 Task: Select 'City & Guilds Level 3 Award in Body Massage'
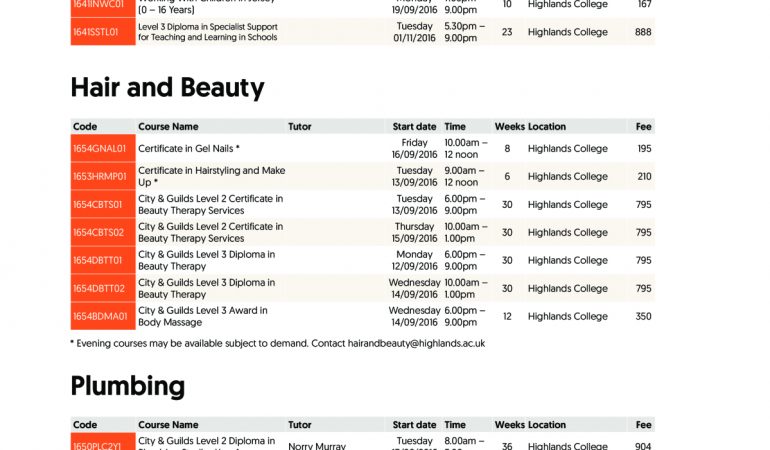[203, 316]
